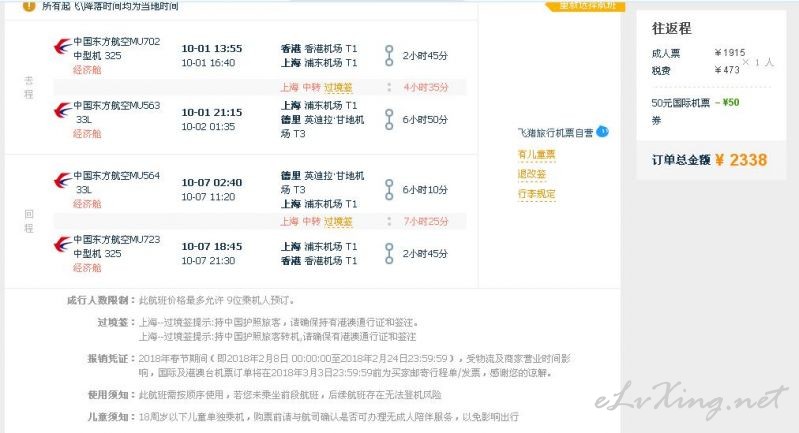
Task: Click the tax amount ¥473
Action: click(727, 70)
